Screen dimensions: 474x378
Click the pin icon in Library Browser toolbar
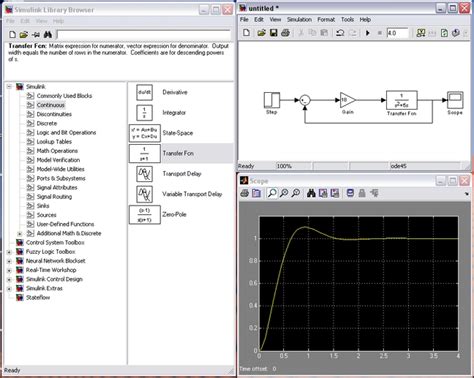tap(36, 35)
